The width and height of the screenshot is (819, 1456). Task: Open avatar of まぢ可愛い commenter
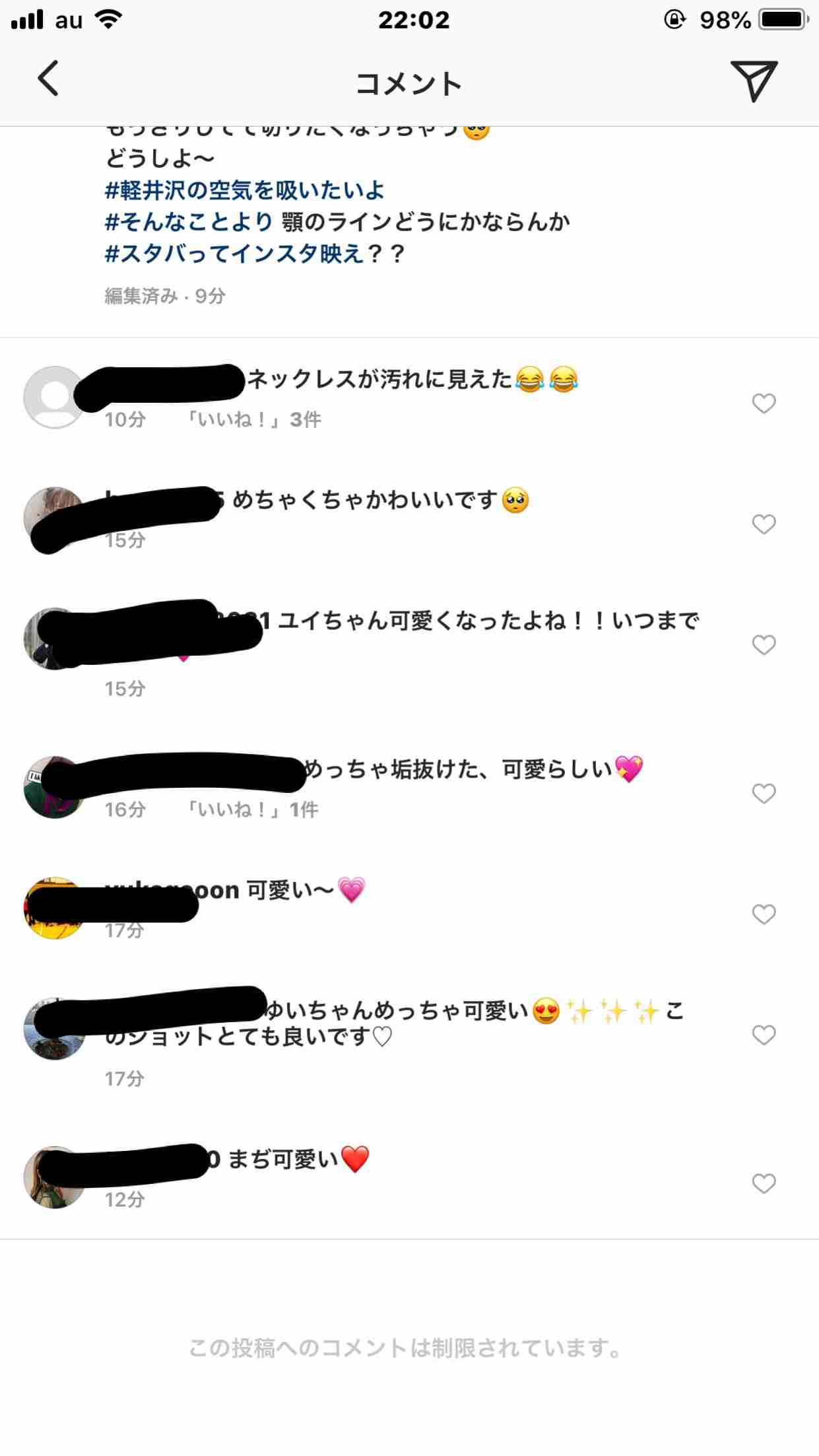pos(54,1177)
